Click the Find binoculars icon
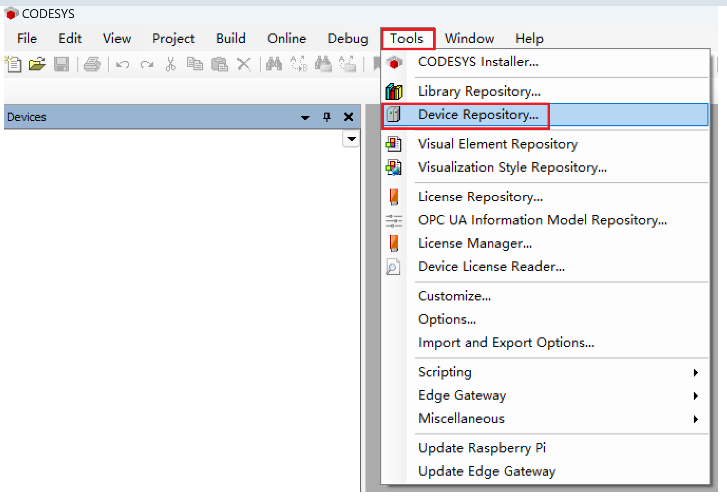This screenshot has height=496, width=727. pyautogui.click(x=273, y=64)
